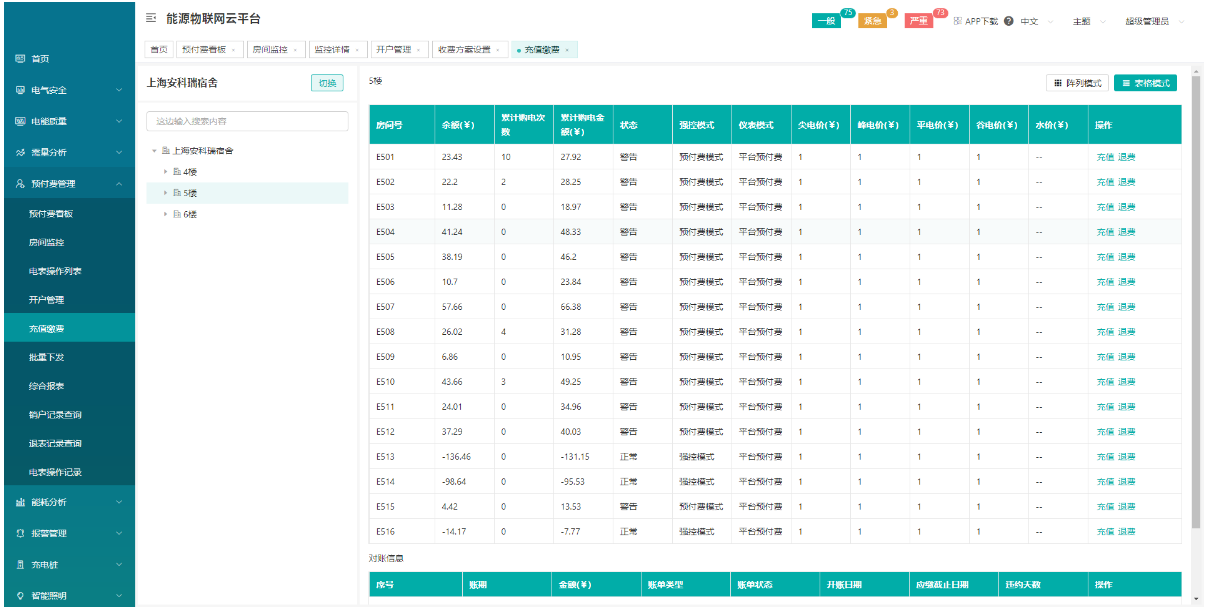
Task: Expand the 6楼 tree node arrow
Action: click(165, 214)
